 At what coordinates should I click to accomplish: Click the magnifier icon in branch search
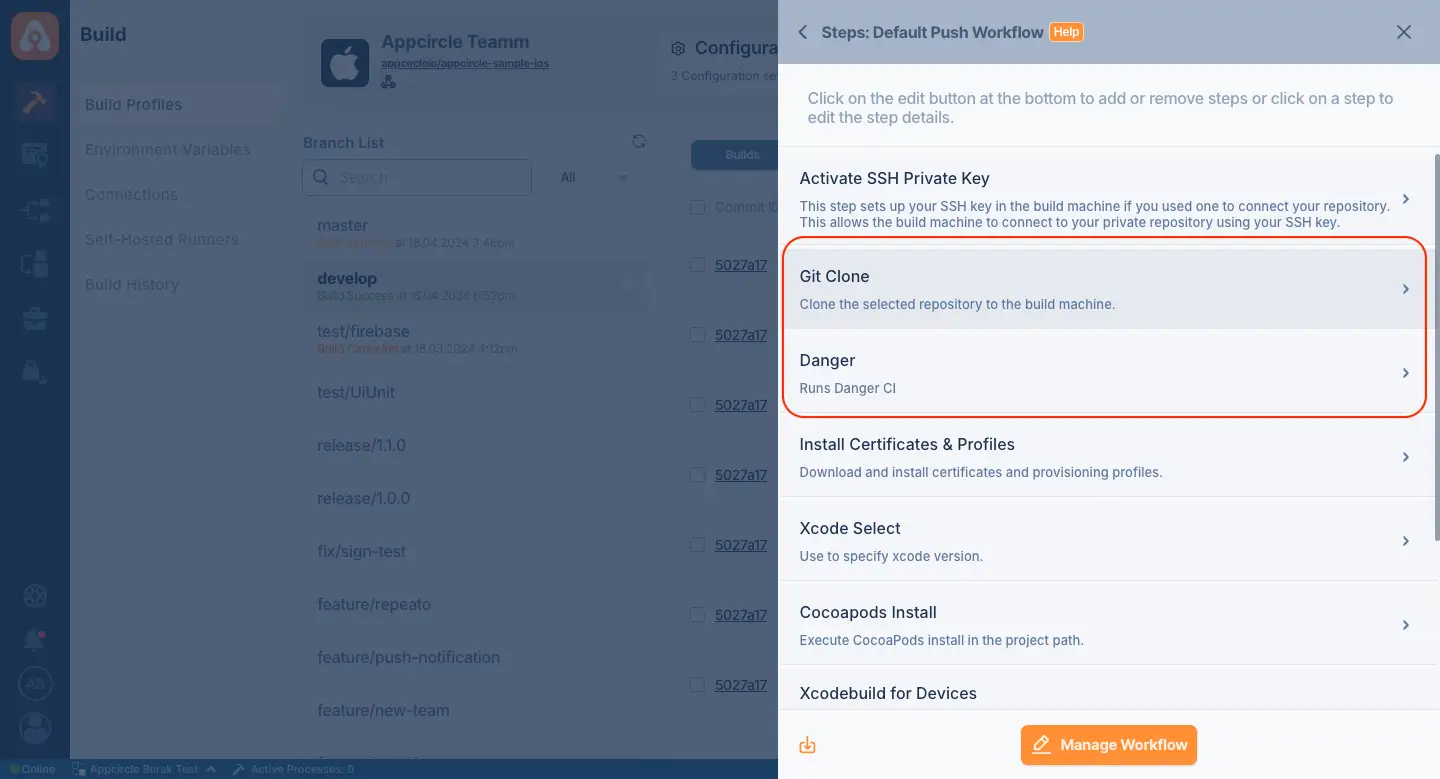[x=320, y=177]
